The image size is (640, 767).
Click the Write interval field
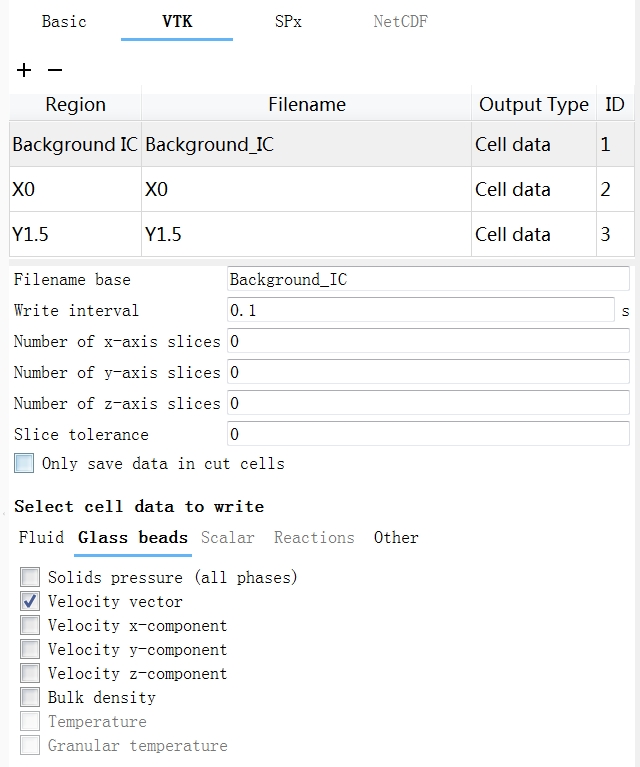pos(420,311)
